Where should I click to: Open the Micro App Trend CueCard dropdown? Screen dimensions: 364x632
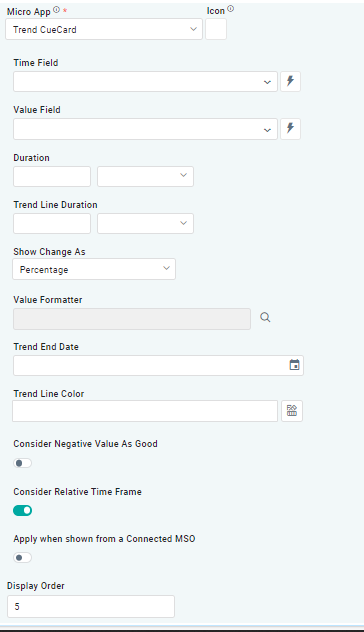(x=104, y=29)
